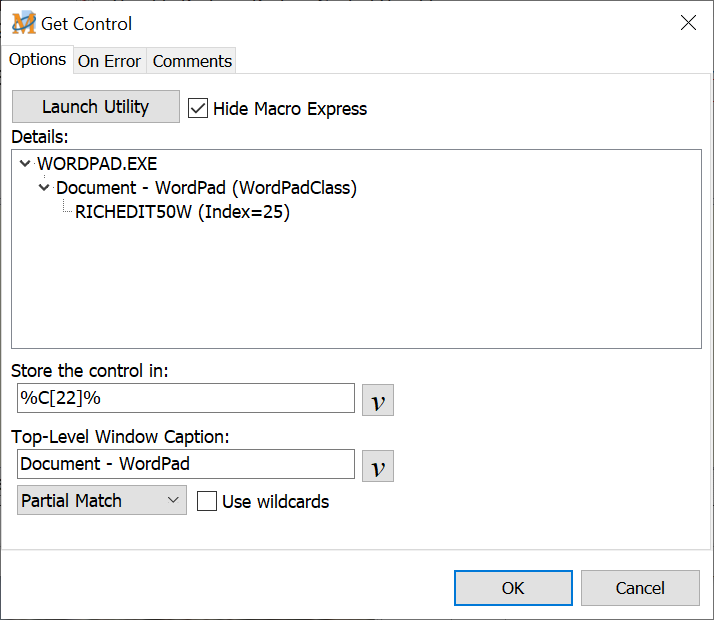Select the RICHEDIT50W (Index=25) item
The image size is (714, 620).
point(182,212)
